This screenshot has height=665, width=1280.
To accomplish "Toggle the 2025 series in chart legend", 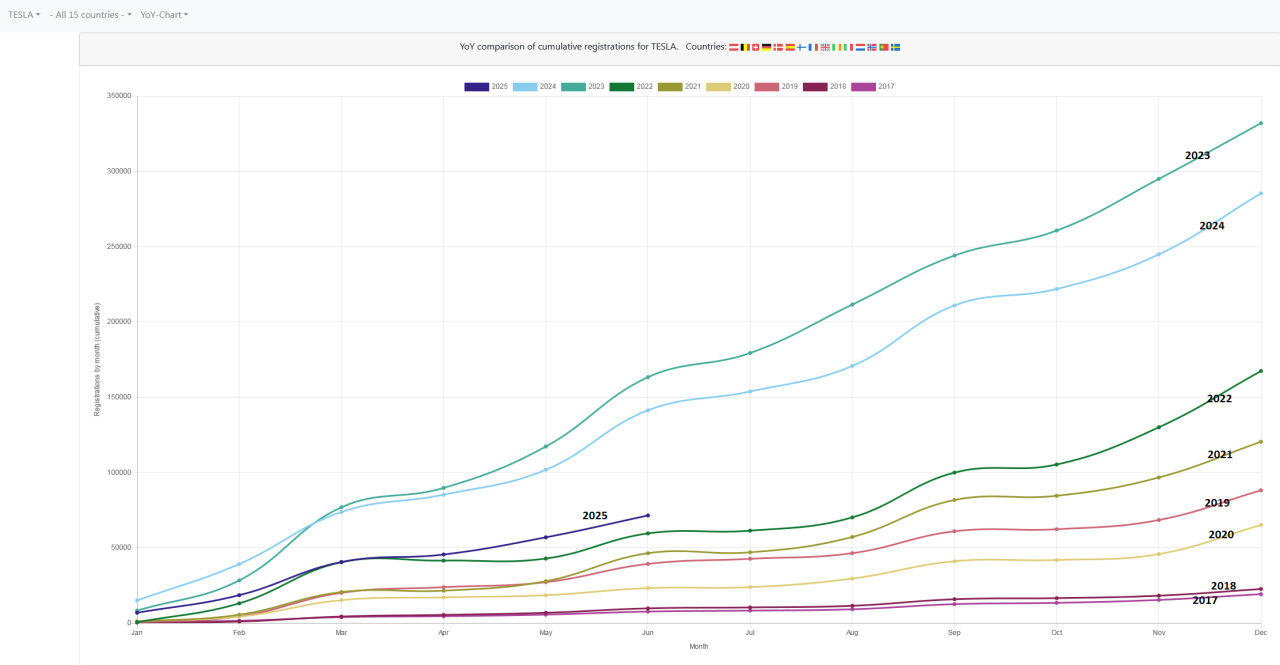I will pos(486,87).
